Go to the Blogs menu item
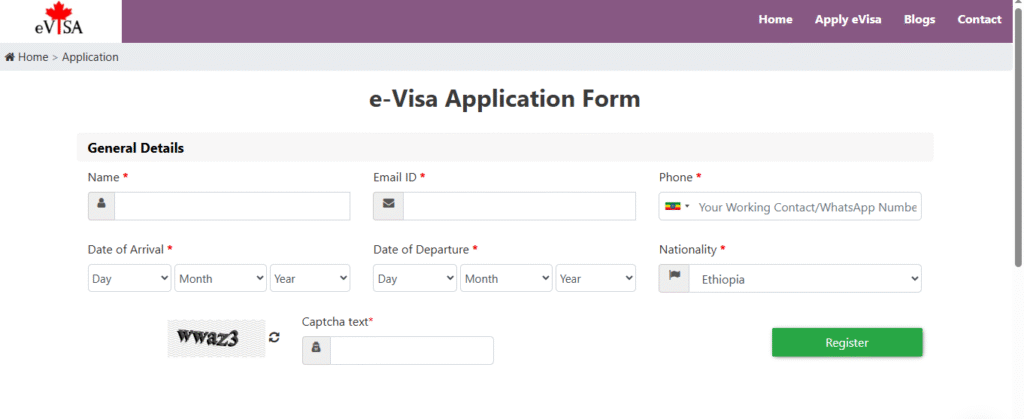This screenshot has width=1024, height=419. [919, 20]
